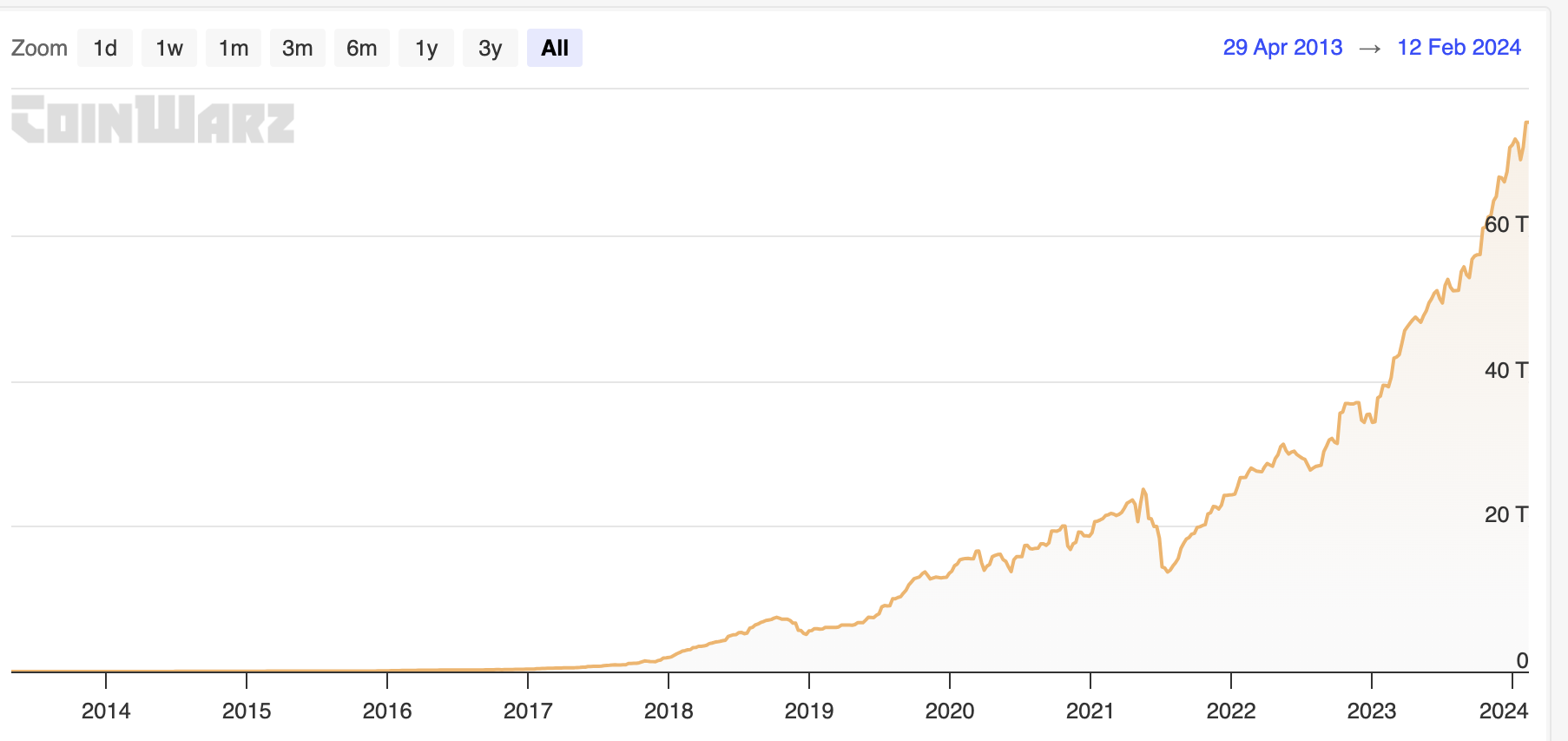The width and height of the screenshot is (1568, 741).
Task: Click the 2023 x-axis label
Action: pyautogui.click(x=1372, y=711)
